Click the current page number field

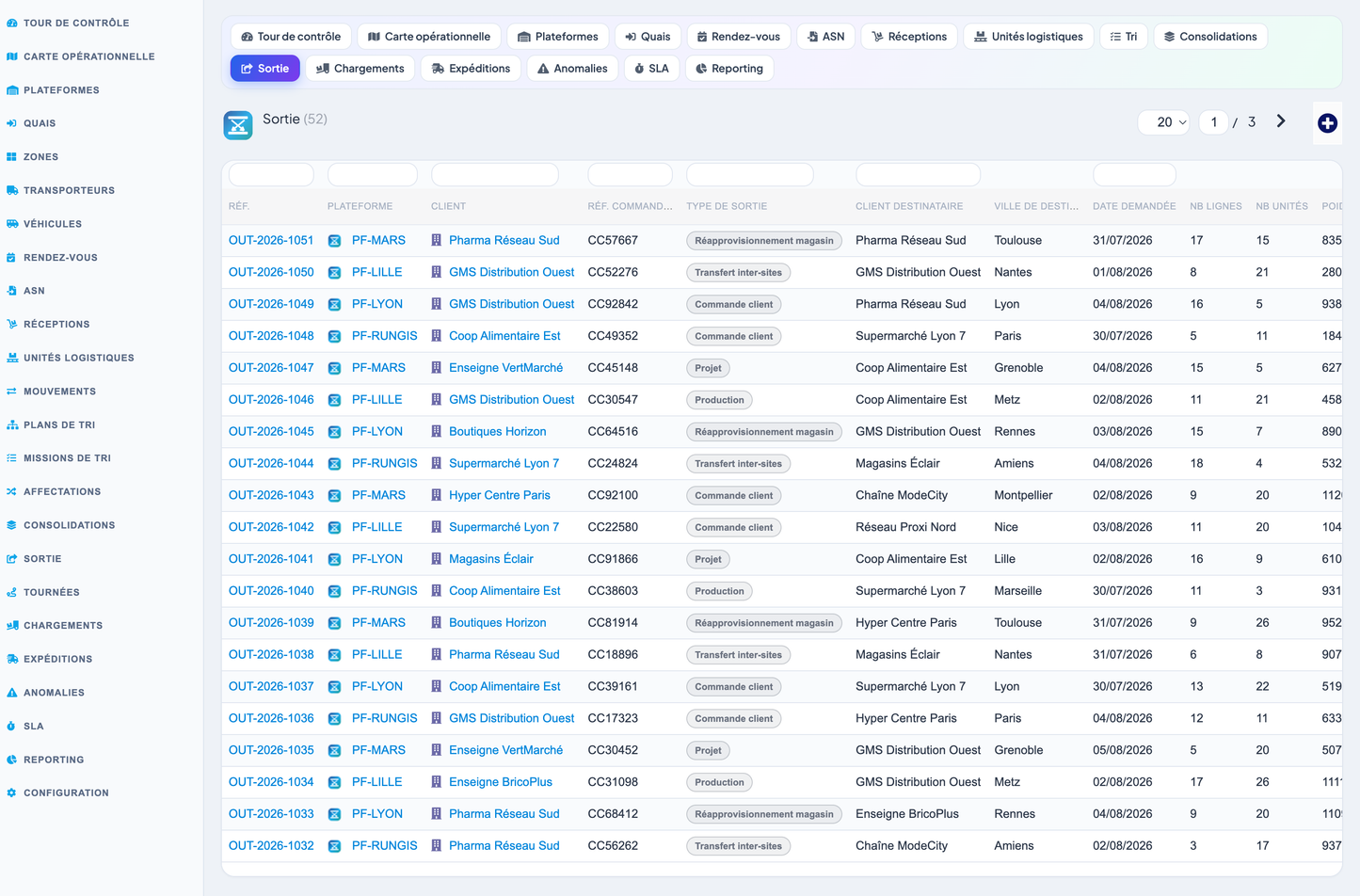[x=1213, y=122]
